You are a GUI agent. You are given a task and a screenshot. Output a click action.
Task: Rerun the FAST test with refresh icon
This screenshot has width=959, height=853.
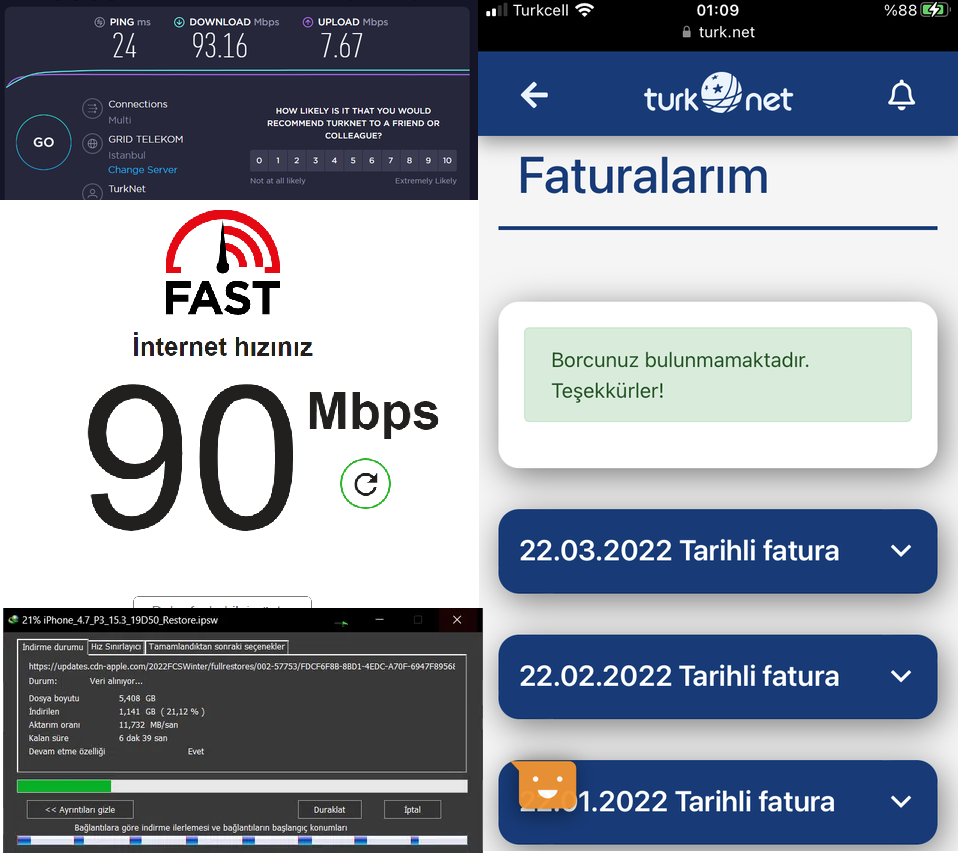pyautogui.click(x=365, y=484)
